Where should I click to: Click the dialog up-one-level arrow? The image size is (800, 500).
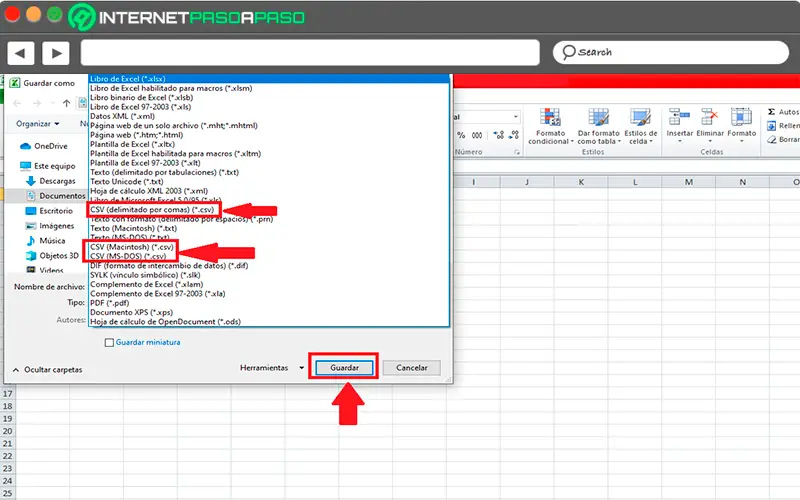coord(66,104)
